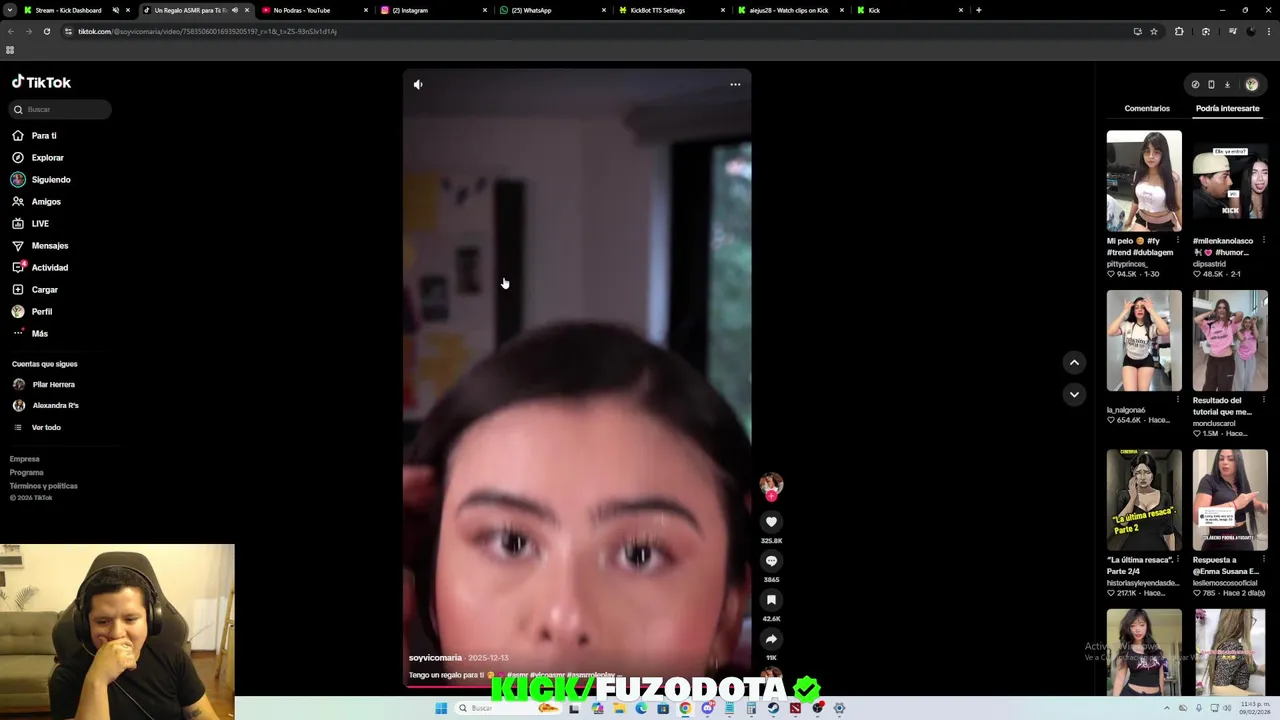This screenshot has height=720, width=1280.
Task: Show hidden system tray icons chevron
Action: 1166,708
